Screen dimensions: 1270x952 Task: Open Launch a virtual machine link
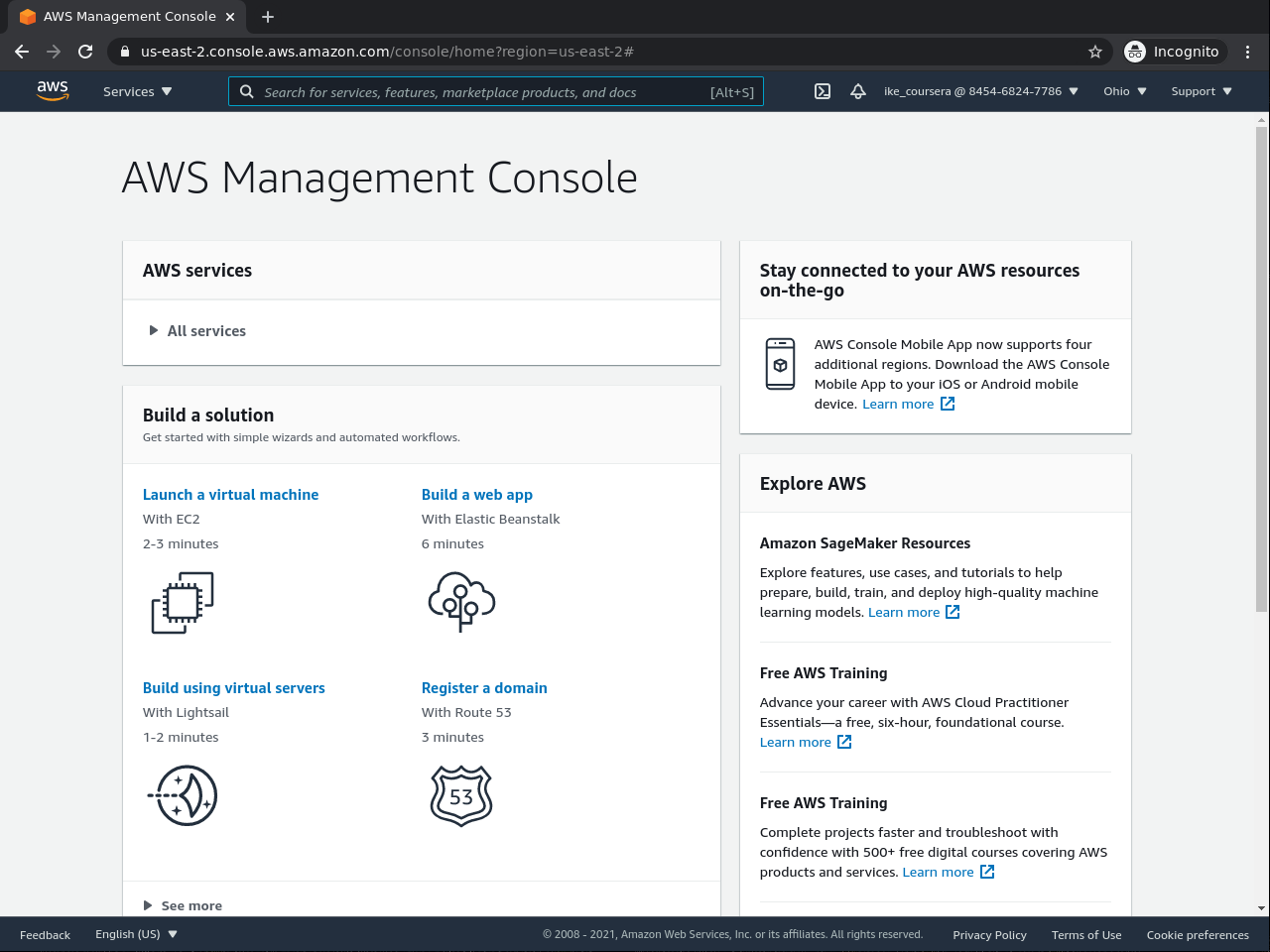(x=230, y=495)
